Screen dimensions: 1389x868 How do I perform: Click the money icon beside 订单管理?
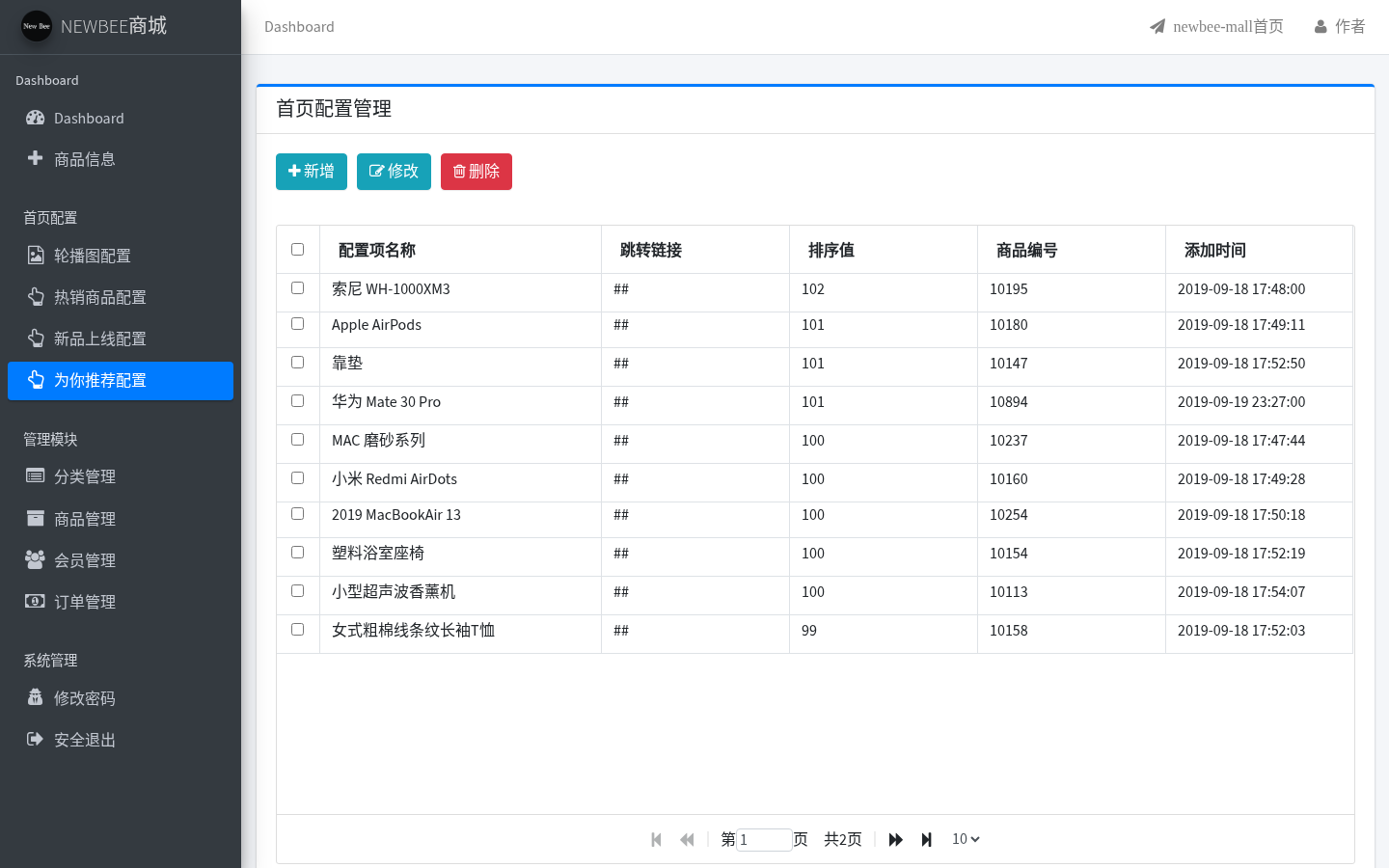[x=36, y=601]
